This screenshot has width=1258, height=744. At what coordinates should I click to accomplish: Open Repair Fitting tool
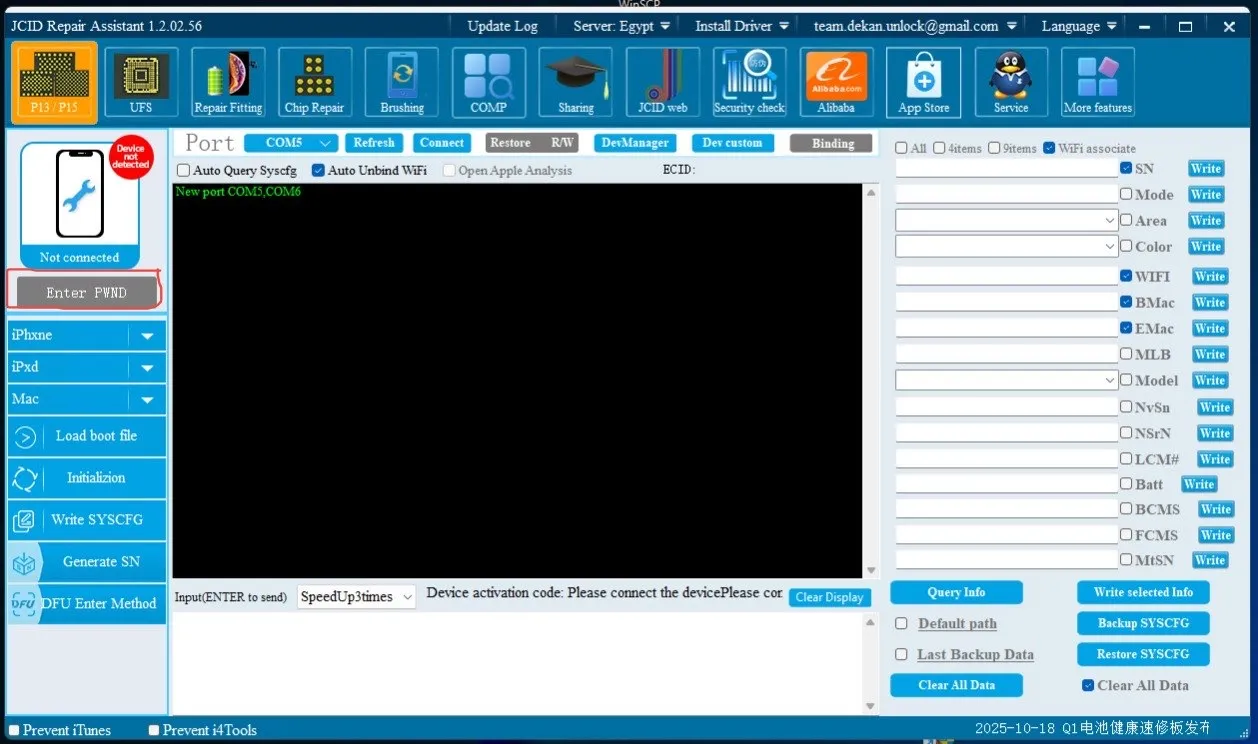coord(228,82)
